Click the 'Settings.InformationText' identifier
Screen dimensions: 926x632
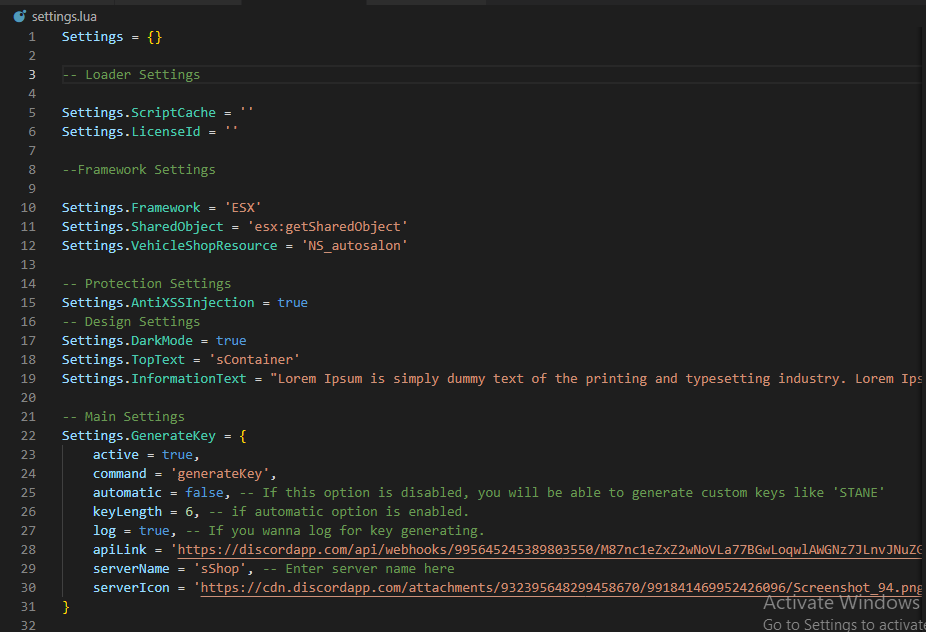coord(154,378)
